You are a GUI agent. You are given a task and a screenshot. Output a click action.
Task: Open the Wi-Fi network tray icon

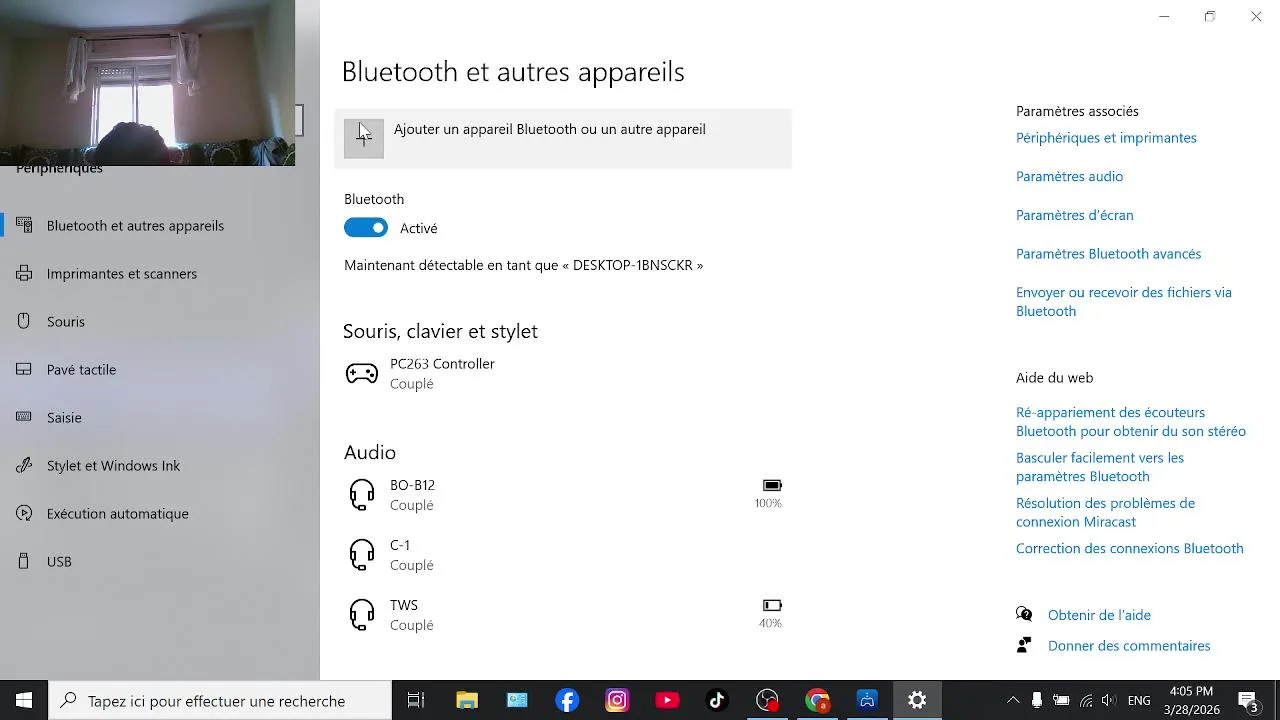pos(1085,701)
